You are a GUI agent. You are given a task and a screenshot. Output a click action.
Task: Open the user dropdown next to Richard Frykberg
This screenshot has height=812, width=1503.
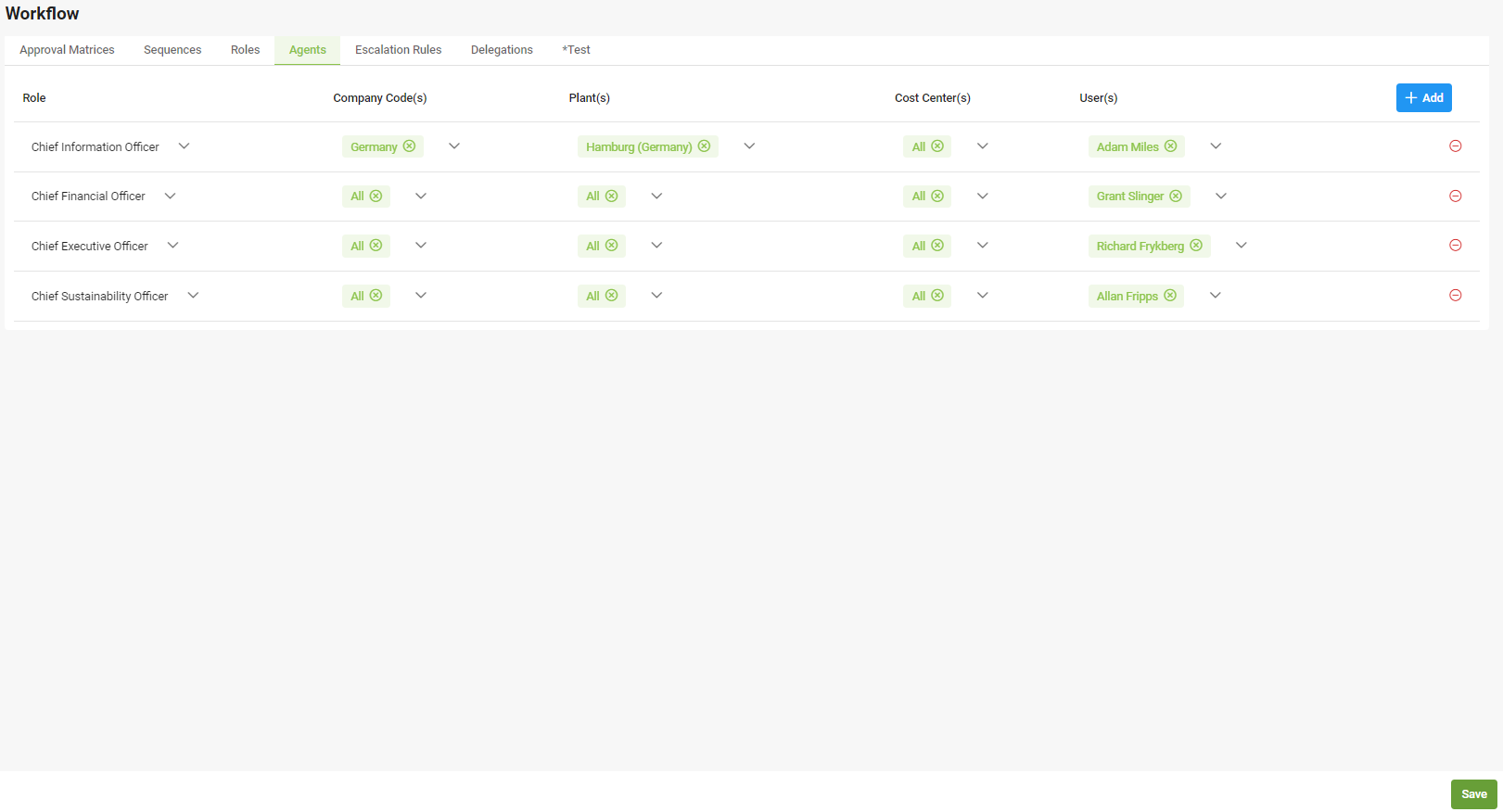1241,246
